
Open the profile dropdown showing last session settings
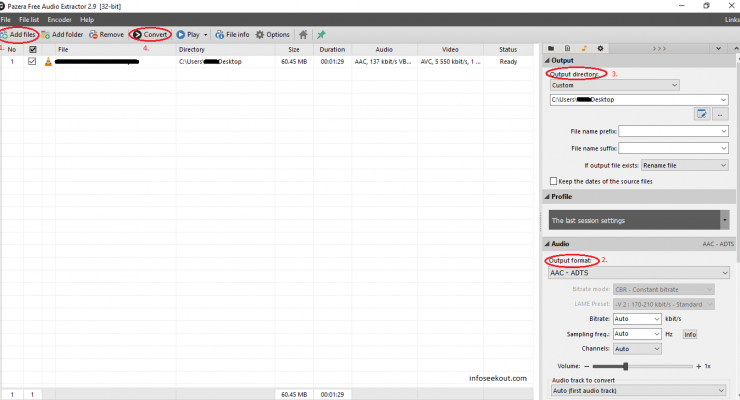pyautogui.click(x=724, y=220)
